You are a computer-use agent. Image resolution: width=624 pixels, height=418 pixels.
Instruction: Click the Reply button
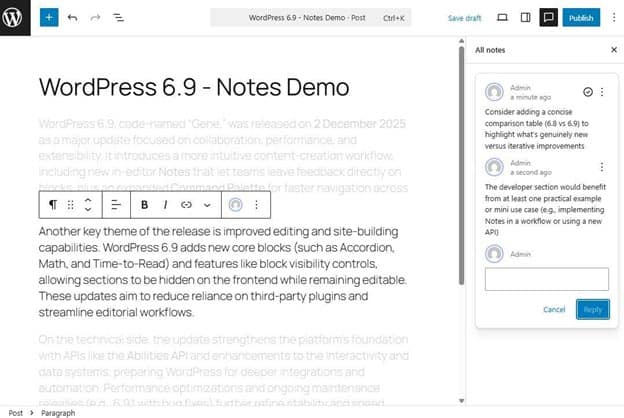(593, 309)
